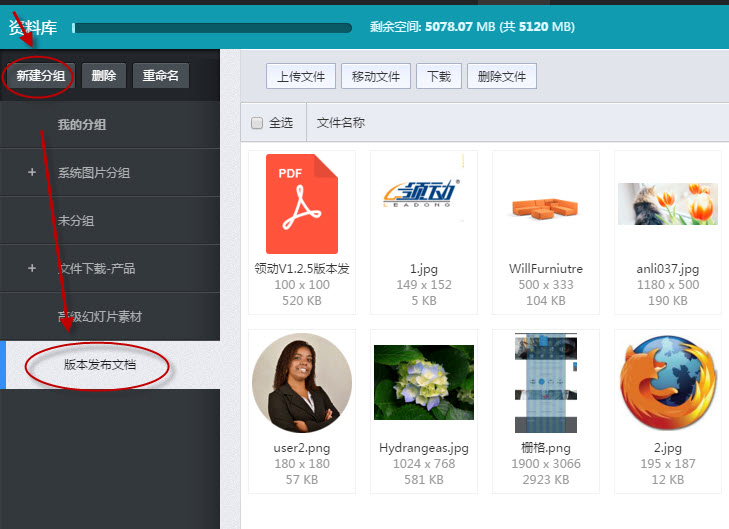Open the 我的分组 group
The width and height of the screenshot is (729, 529).
pyautogui.click(x=82, y=125)
